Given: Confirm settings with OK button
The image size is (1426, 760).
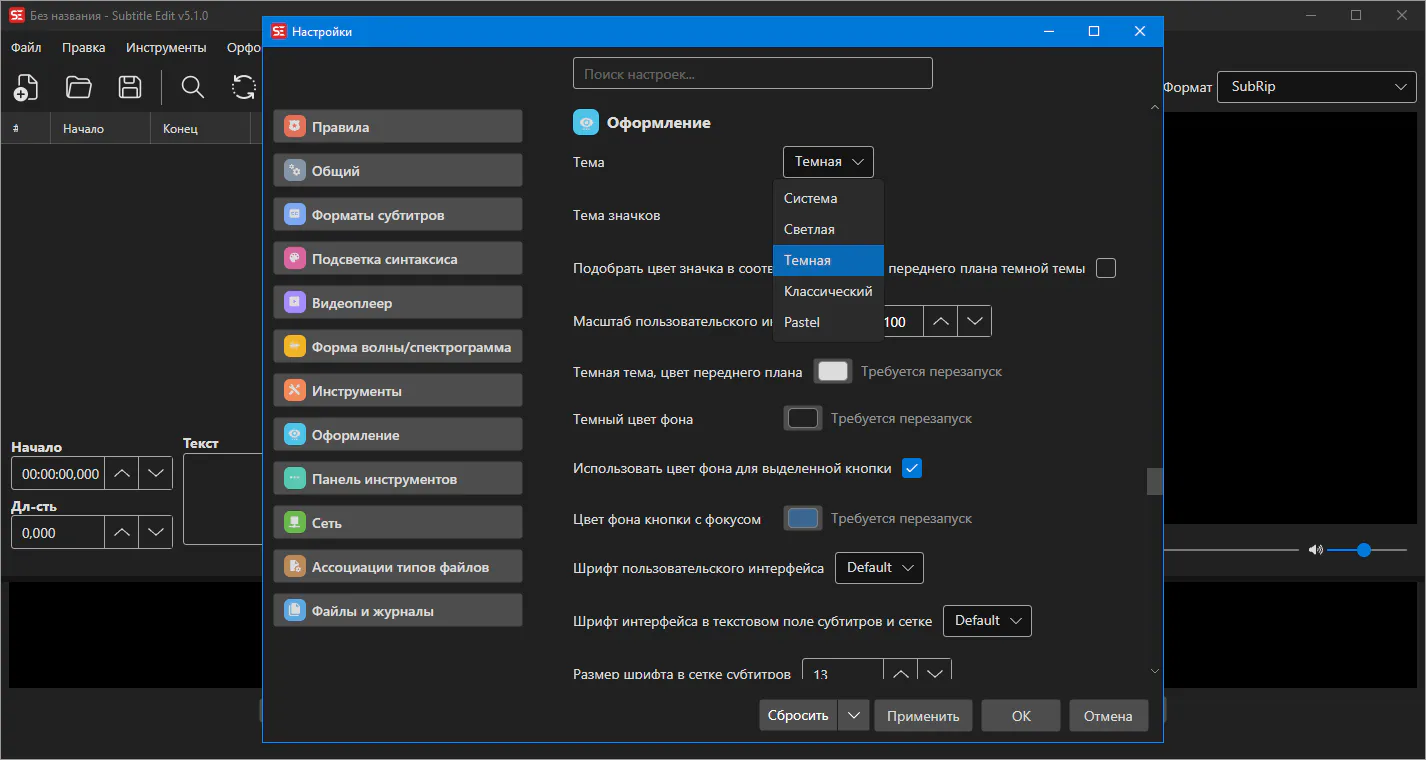Looking at the screenshot, I should [x=1021, y=716].
